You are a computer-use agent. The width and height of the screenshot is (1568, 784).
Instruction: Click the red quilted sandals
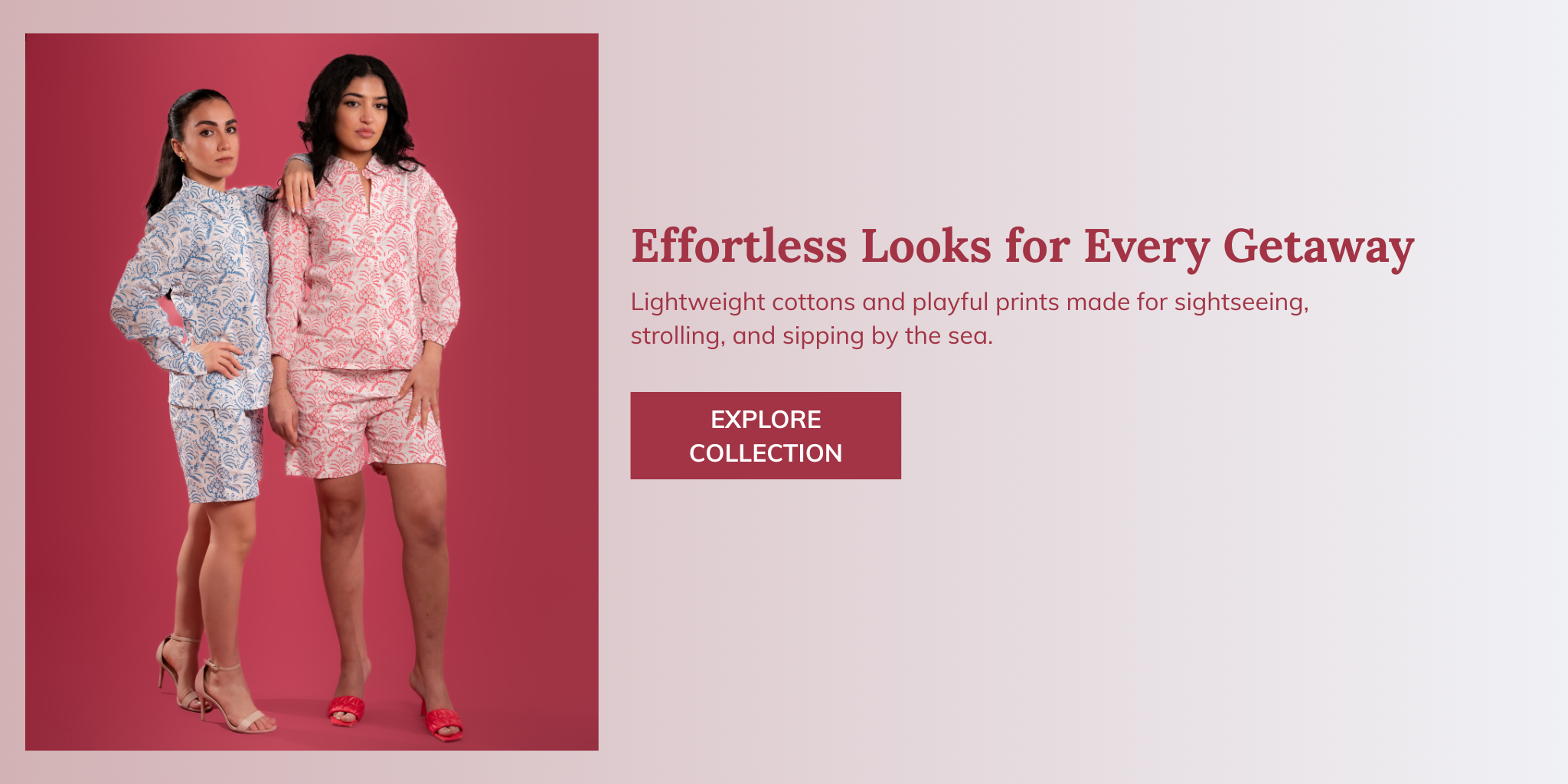(x=394, y=717)
